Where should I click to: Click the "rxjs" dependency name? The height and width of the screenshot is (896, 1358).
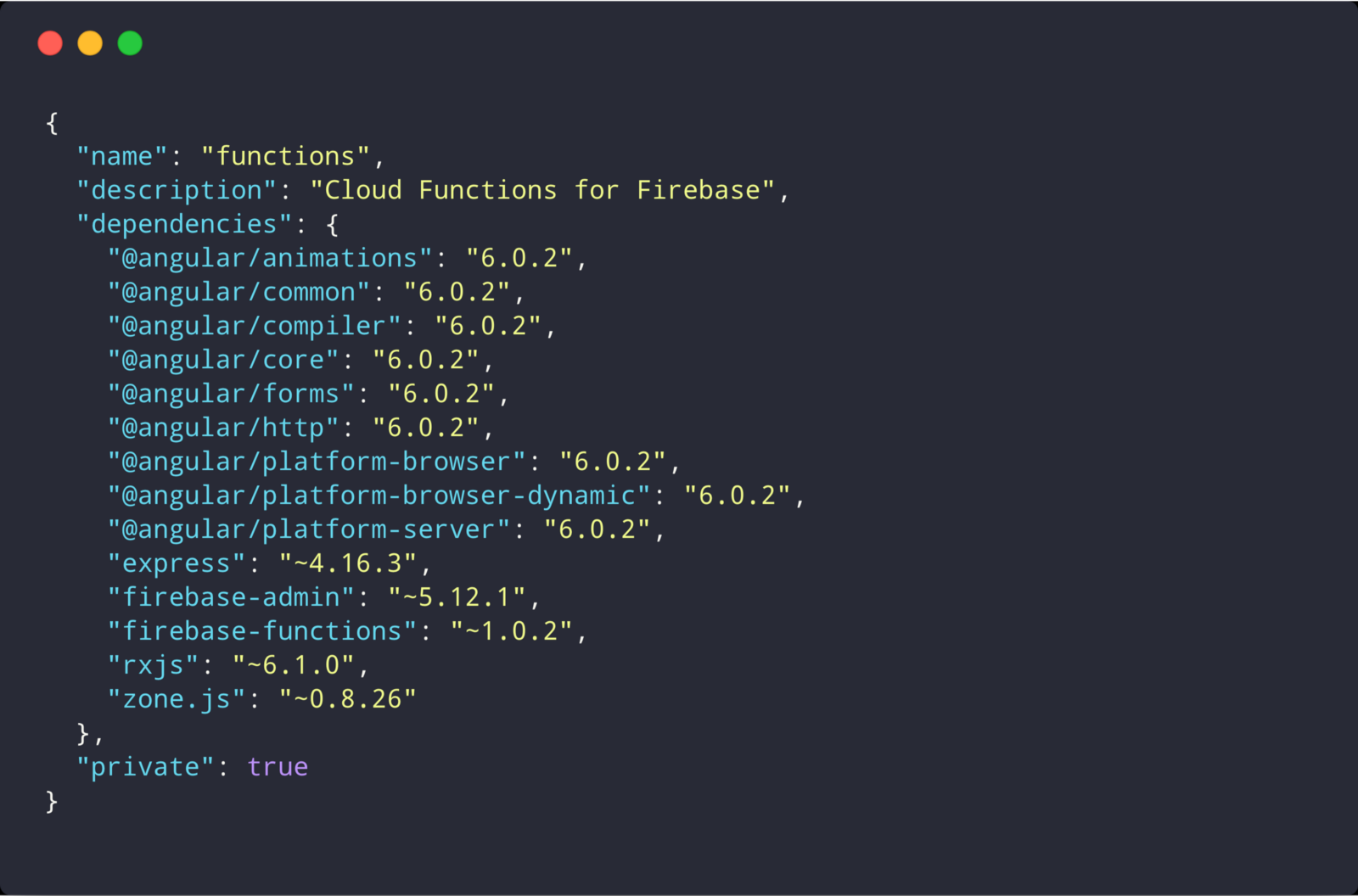[153, 666]
